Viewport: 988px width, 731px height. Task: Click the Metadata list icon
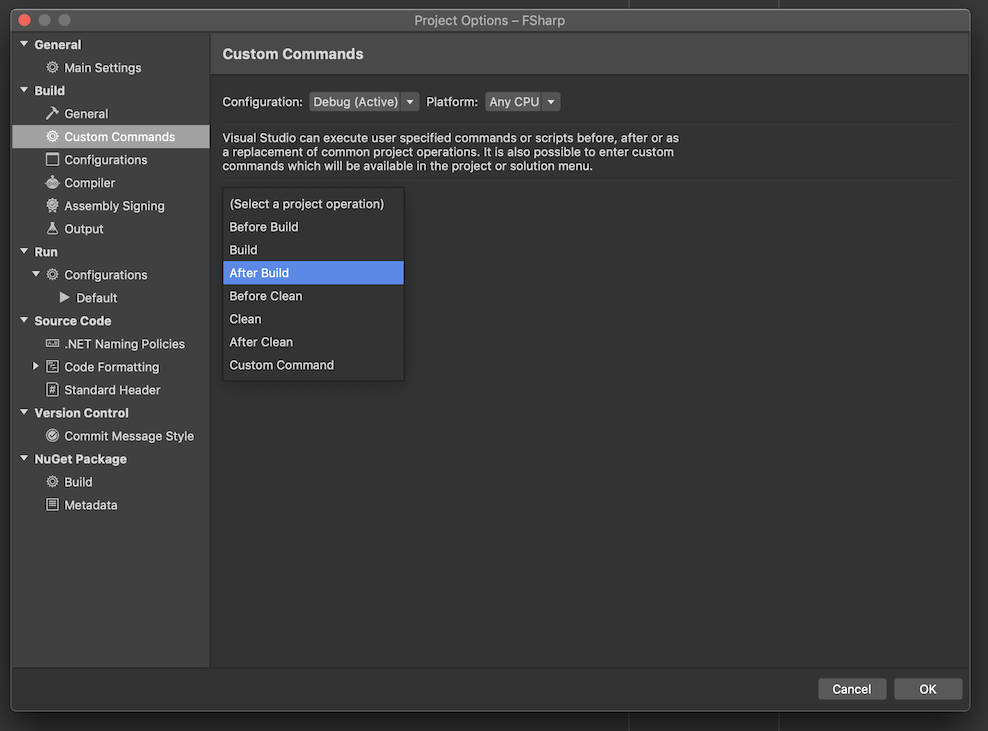[52, 505]
